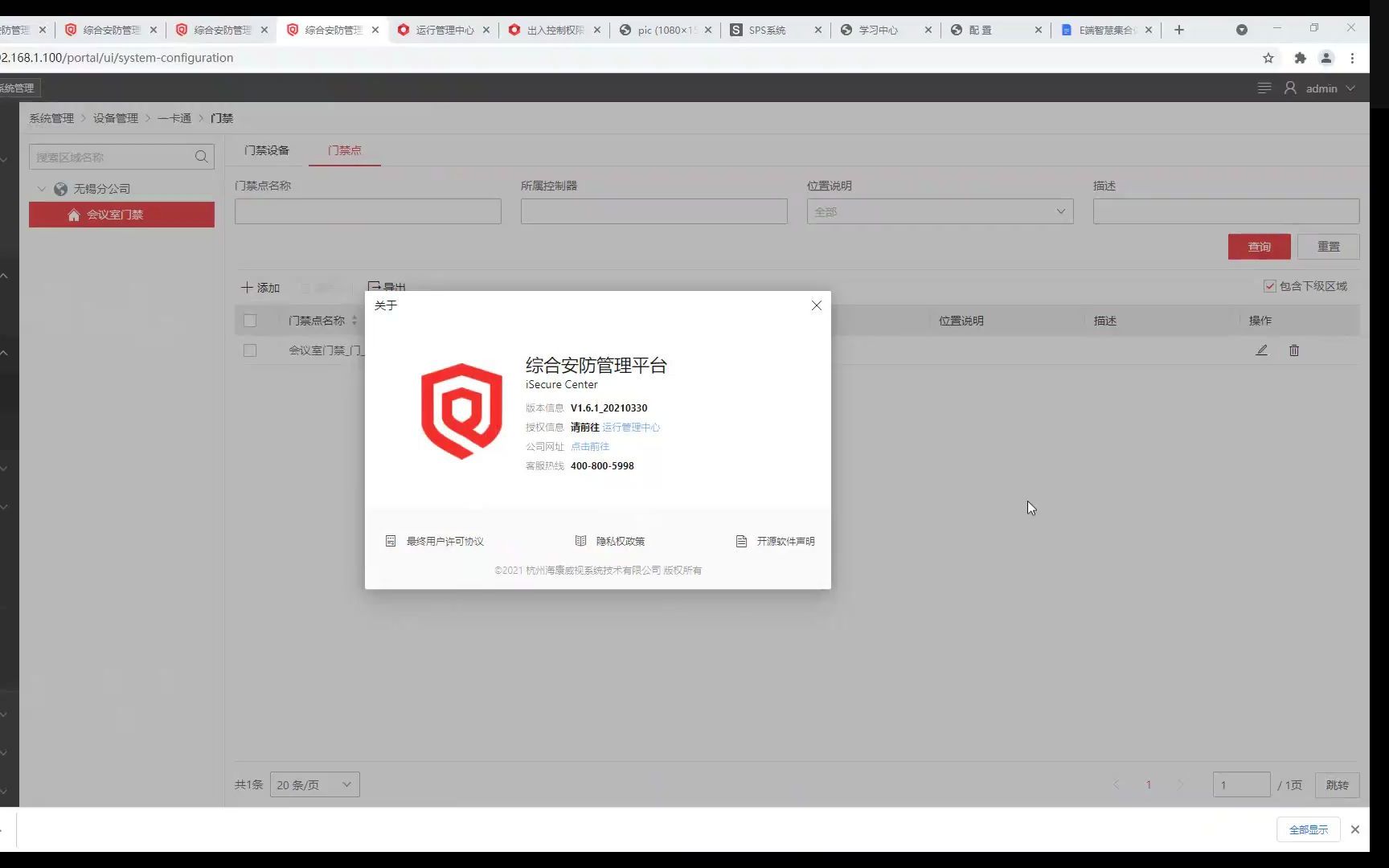Viewport: 1389px width, 868px height.
Task: Click the 跳转 jump button
Action: tap(1337, 785)
